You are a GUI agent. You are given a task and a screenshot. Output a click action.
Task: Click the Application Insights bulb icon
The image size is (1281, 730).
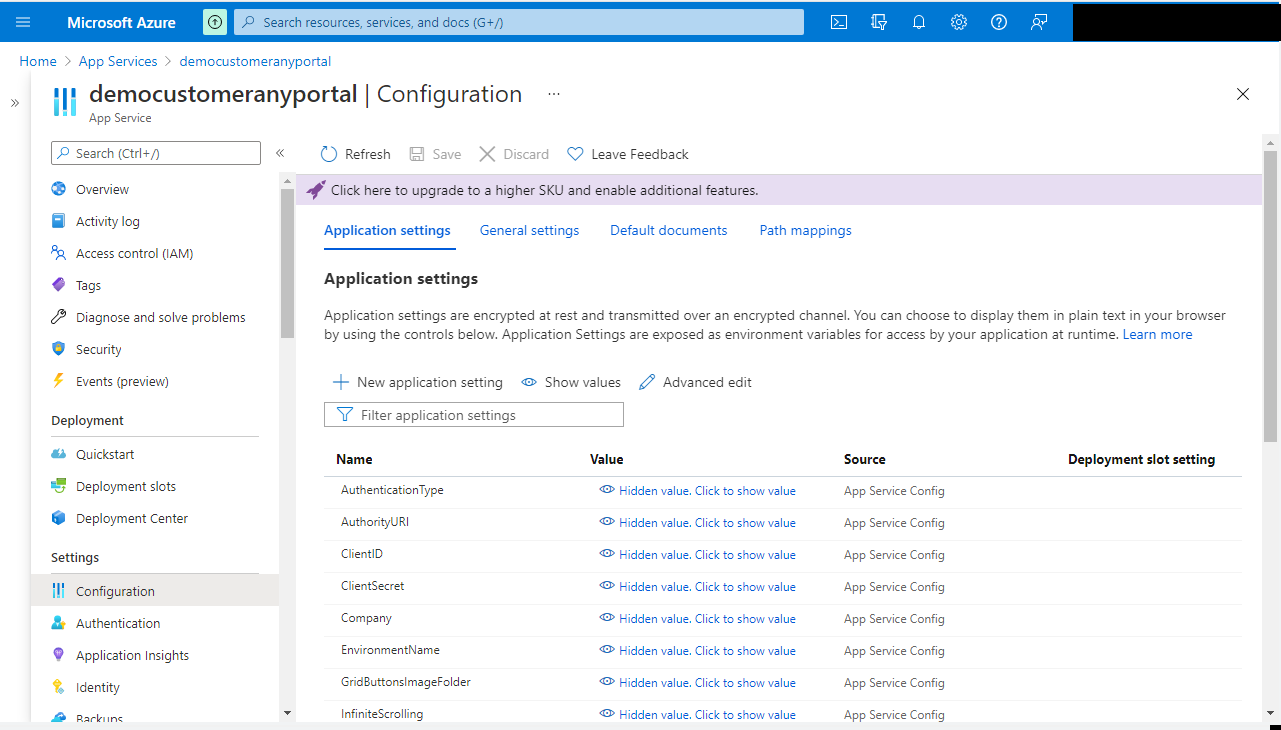point(59,655)
